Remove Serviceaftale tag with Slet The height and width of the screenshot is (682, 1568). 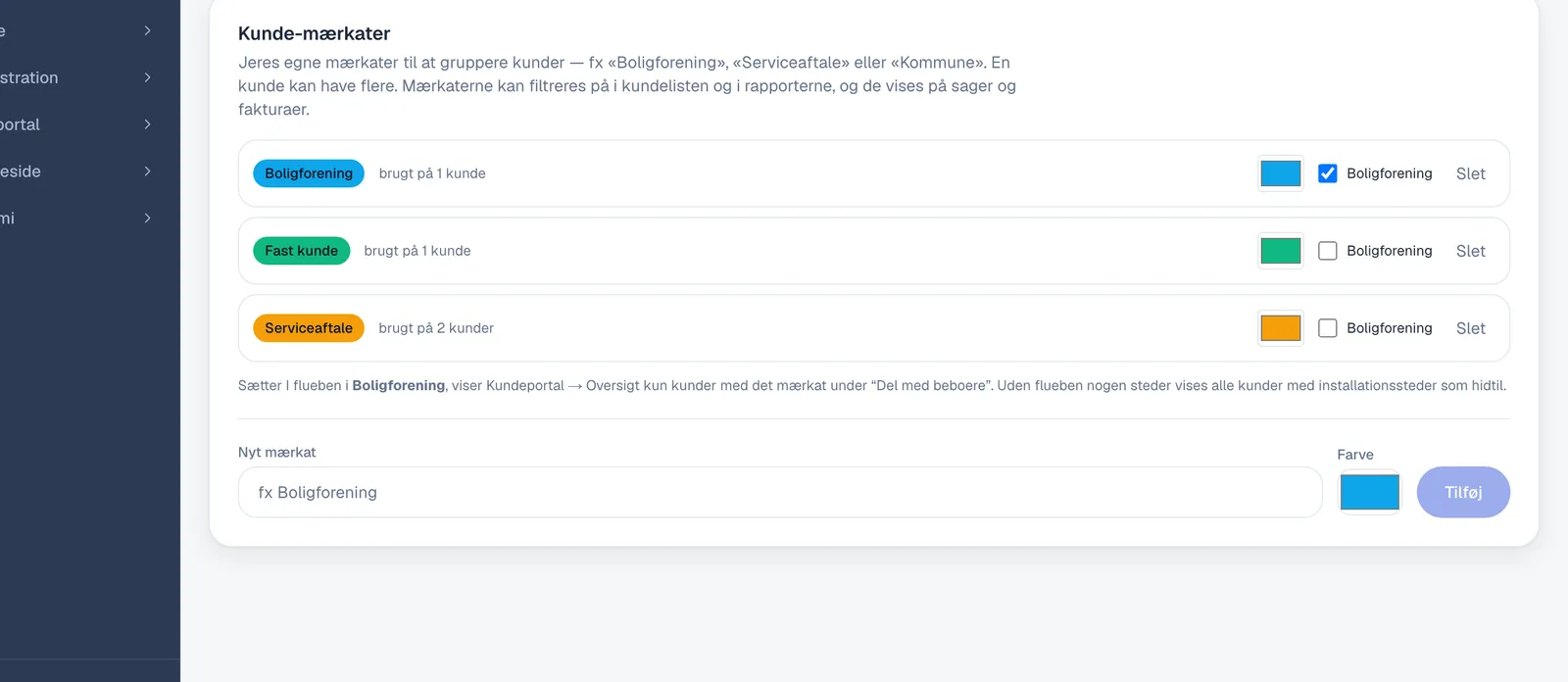coord(1470,328)
